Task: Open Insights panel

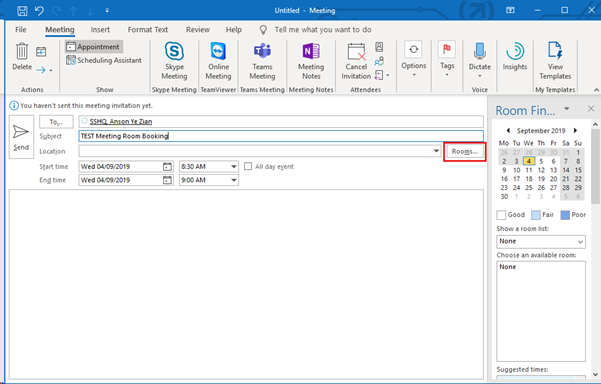Action: (x=515, y=56)
